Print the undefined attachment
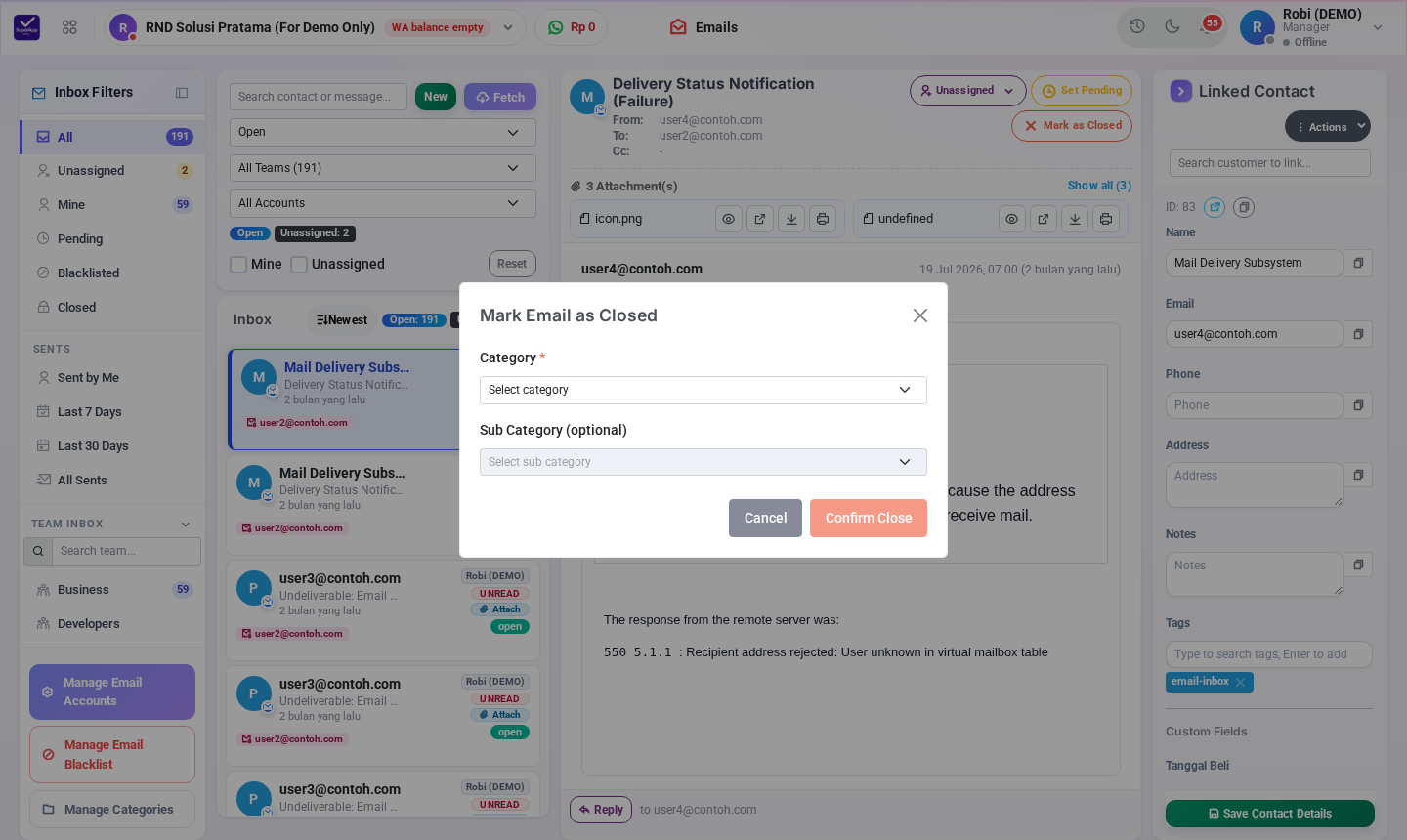Image resolution: width=1407 pixels, height=840 pixels. (1106, 219)
